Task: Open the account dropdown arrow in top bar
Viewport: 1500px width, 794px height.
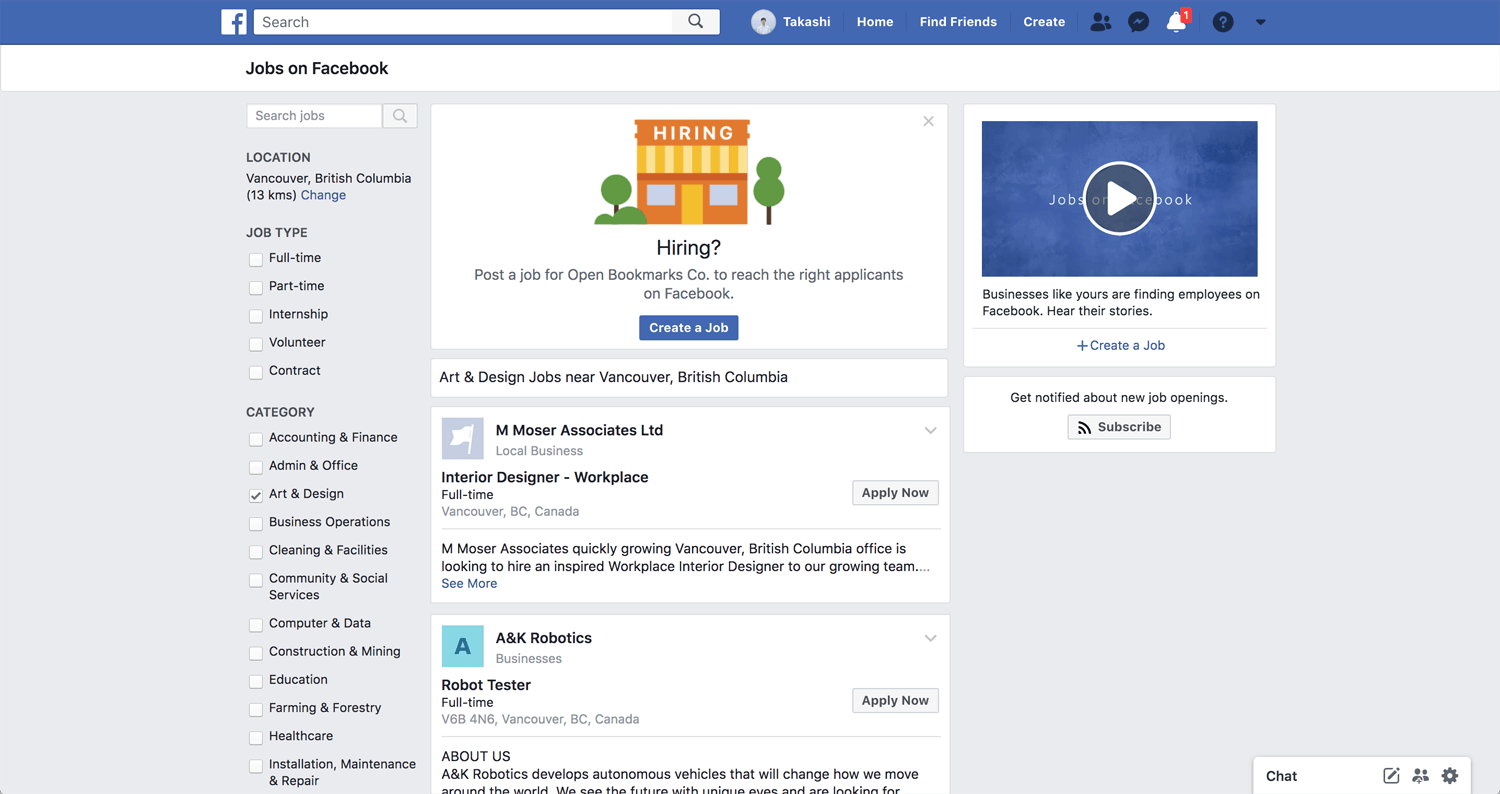Action: 1260,22
